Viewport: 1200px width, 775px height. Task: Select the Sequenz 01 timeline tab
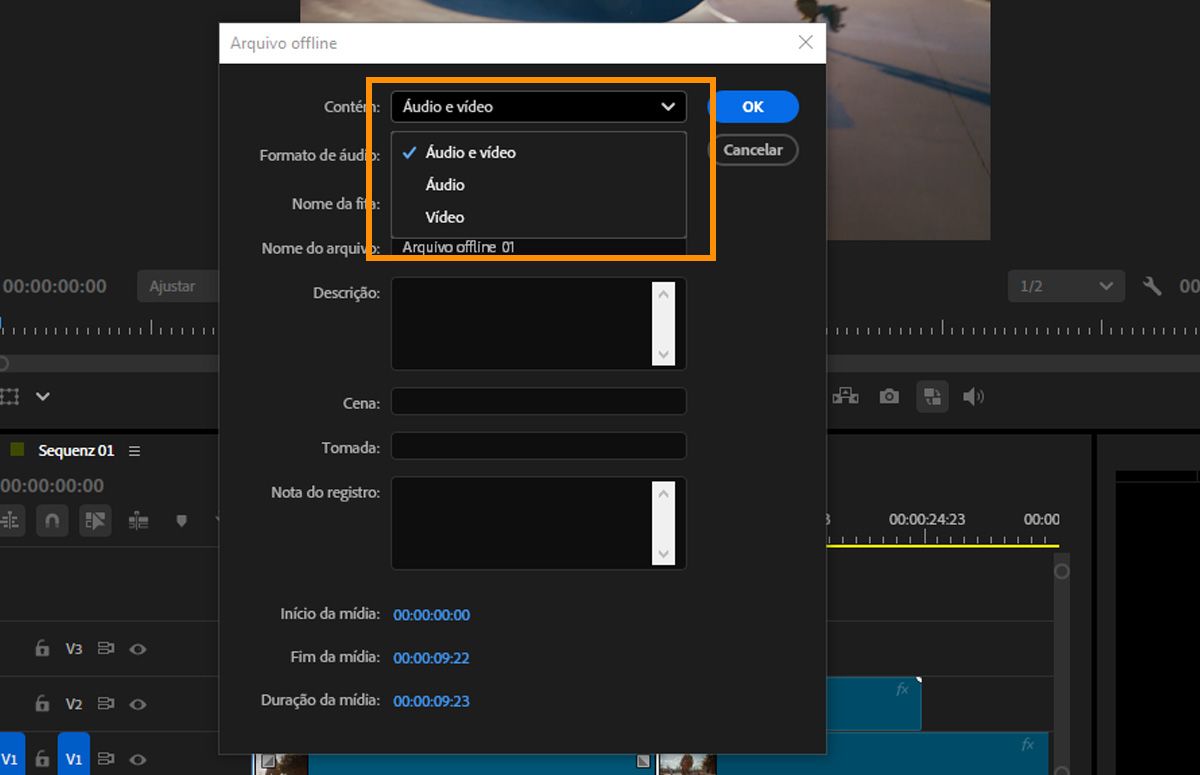76,451
